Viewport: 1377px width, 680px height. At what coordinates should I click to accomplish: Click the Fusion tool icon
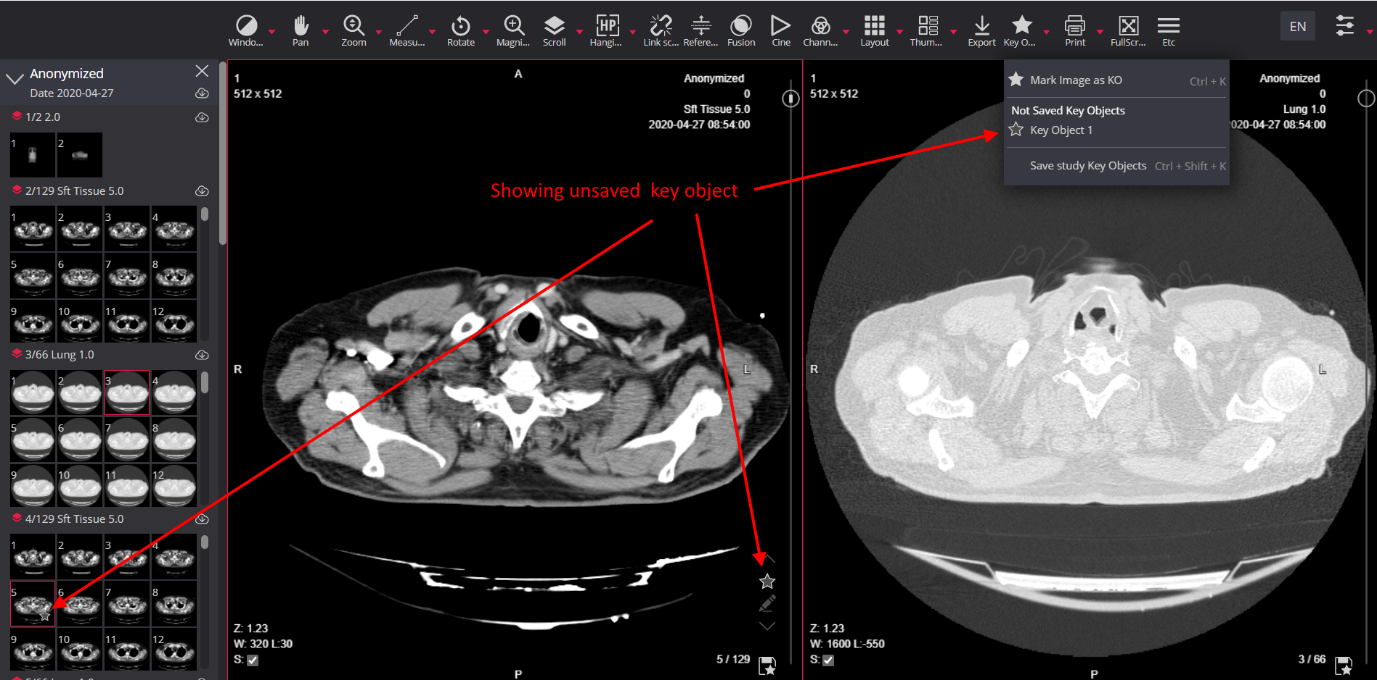(x=741, y=25)
